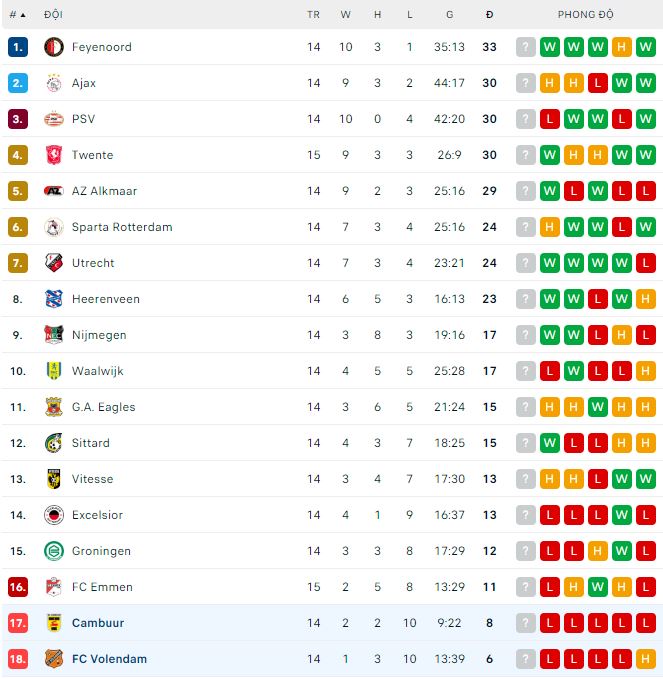Click the Ajax club logo
This screenshot has height=679, width=663.
[54, 83]
